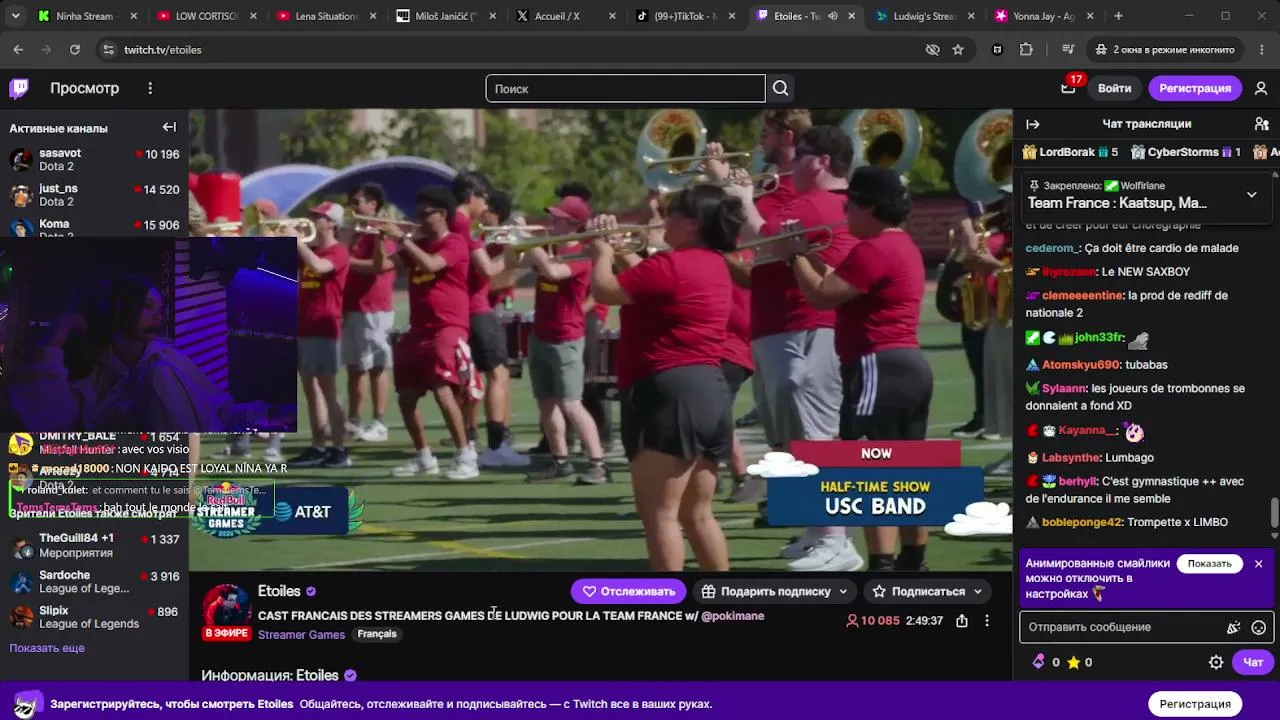This screenshot has width=1280, height=720.
Task: Bookmark this page with the star icon
Action: [958, 50]
